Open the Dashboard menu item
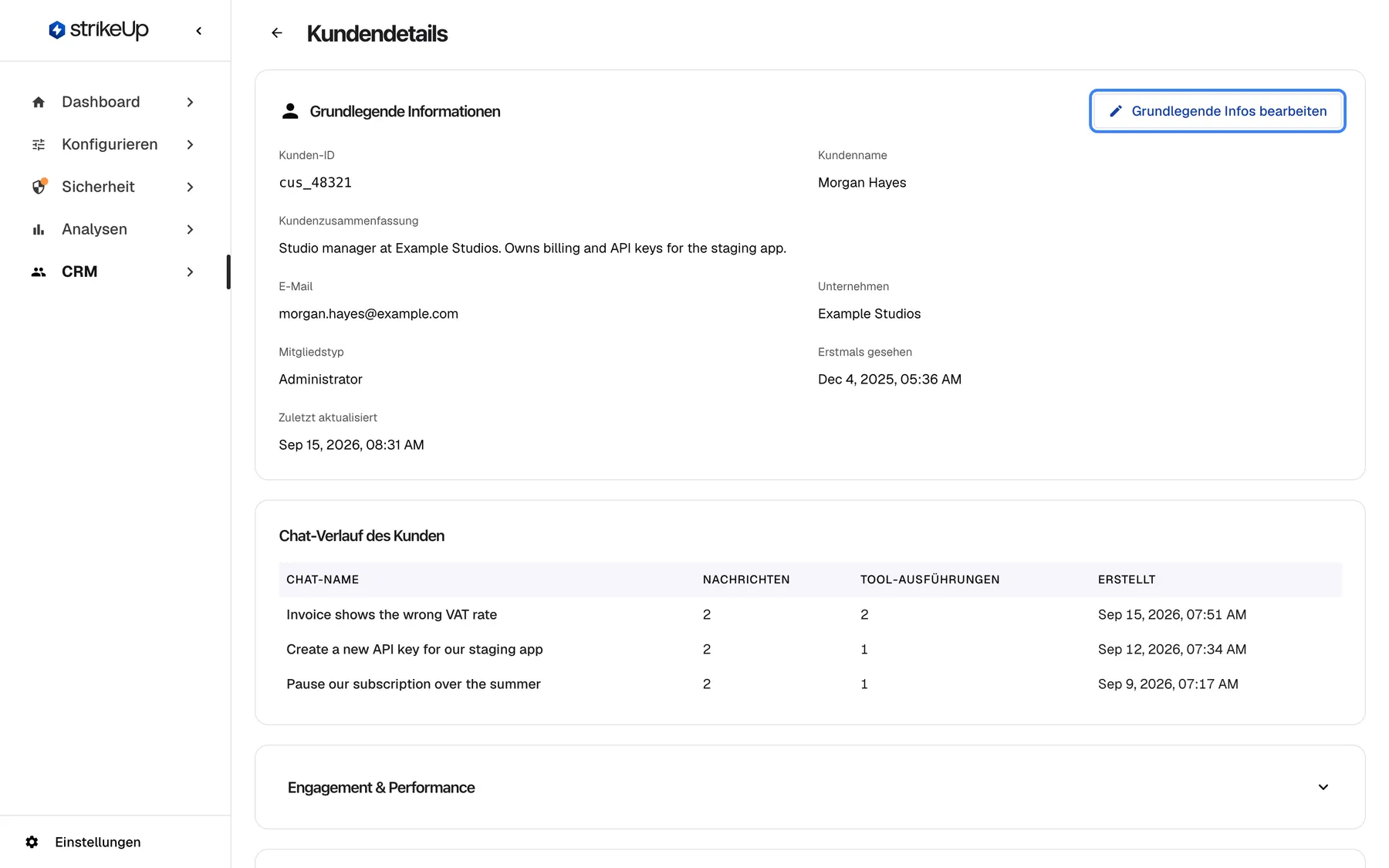Screen dimensions: 1389x868 point(114,102)
